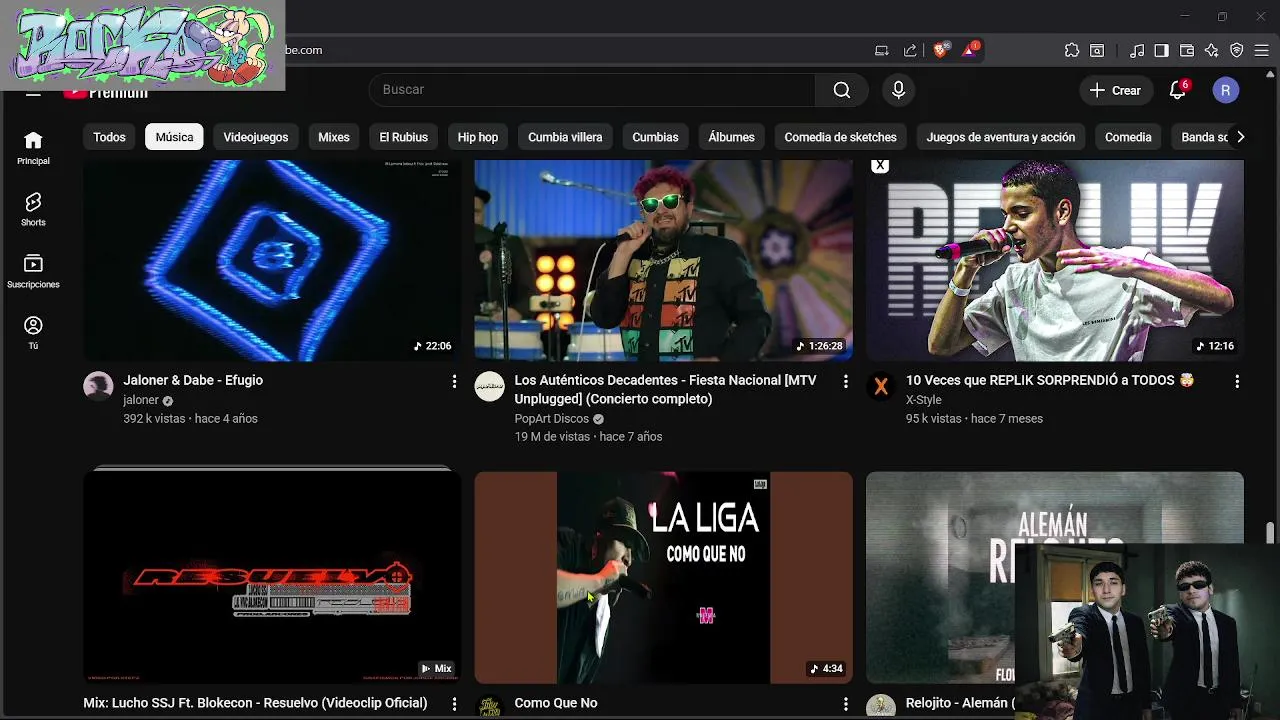
Task: Open Suscripciones in the sidebar
Action: [33, 271]
